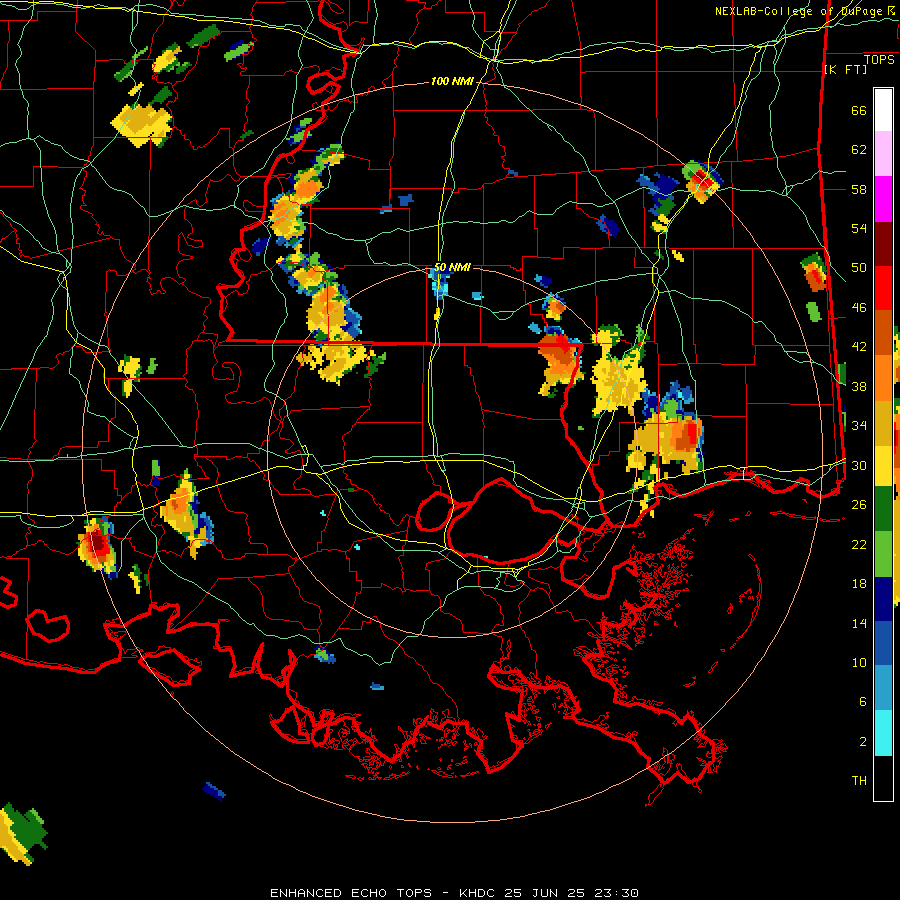Pick the cyan swatch on the scale
900x900 pixels.
883,733
